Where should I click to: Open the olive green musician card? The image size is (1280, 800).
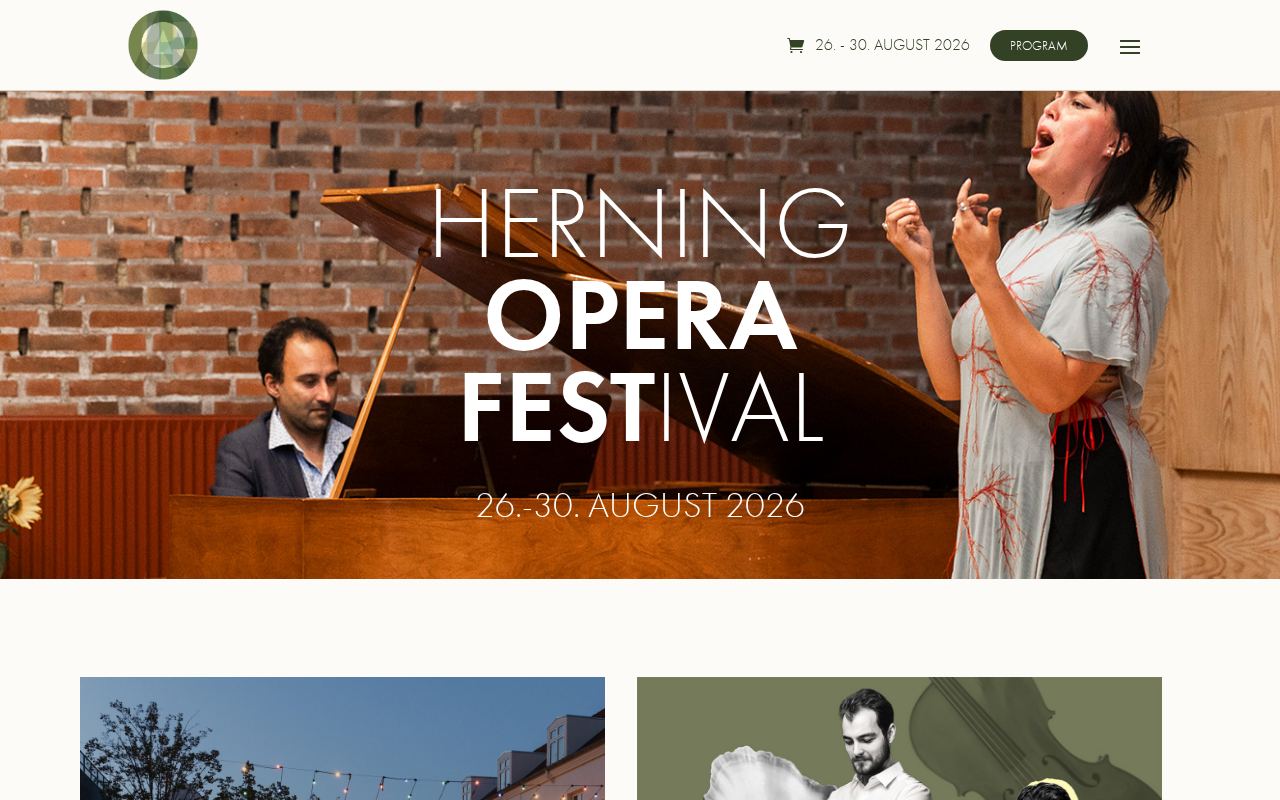click(899, 738)
